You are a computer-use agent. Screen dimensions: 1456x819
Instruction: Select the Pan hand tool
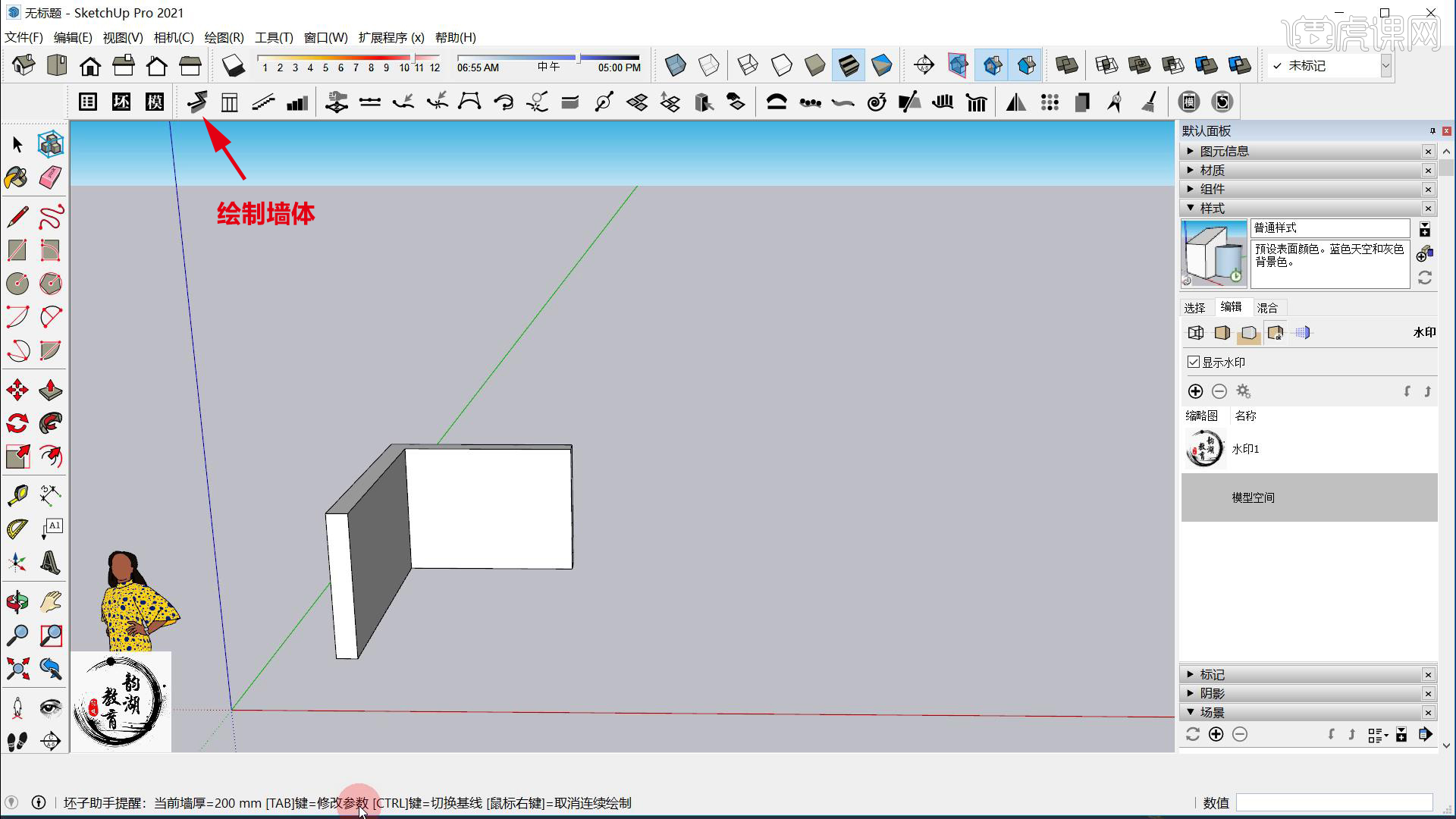(x=50, y=602)
